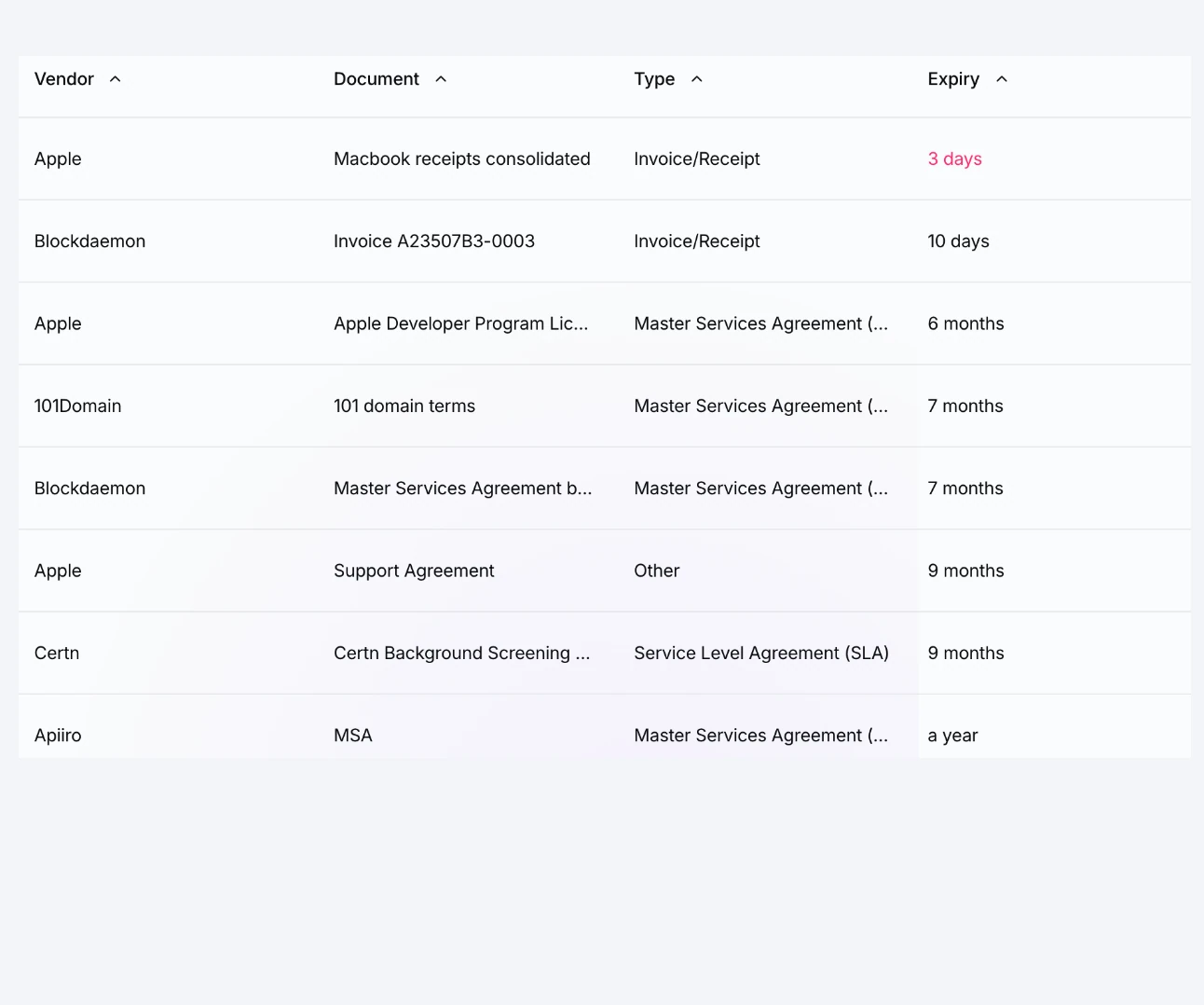
Task: Click Master Services Agreement type in Apiiro row
Action: click(761, 736)
